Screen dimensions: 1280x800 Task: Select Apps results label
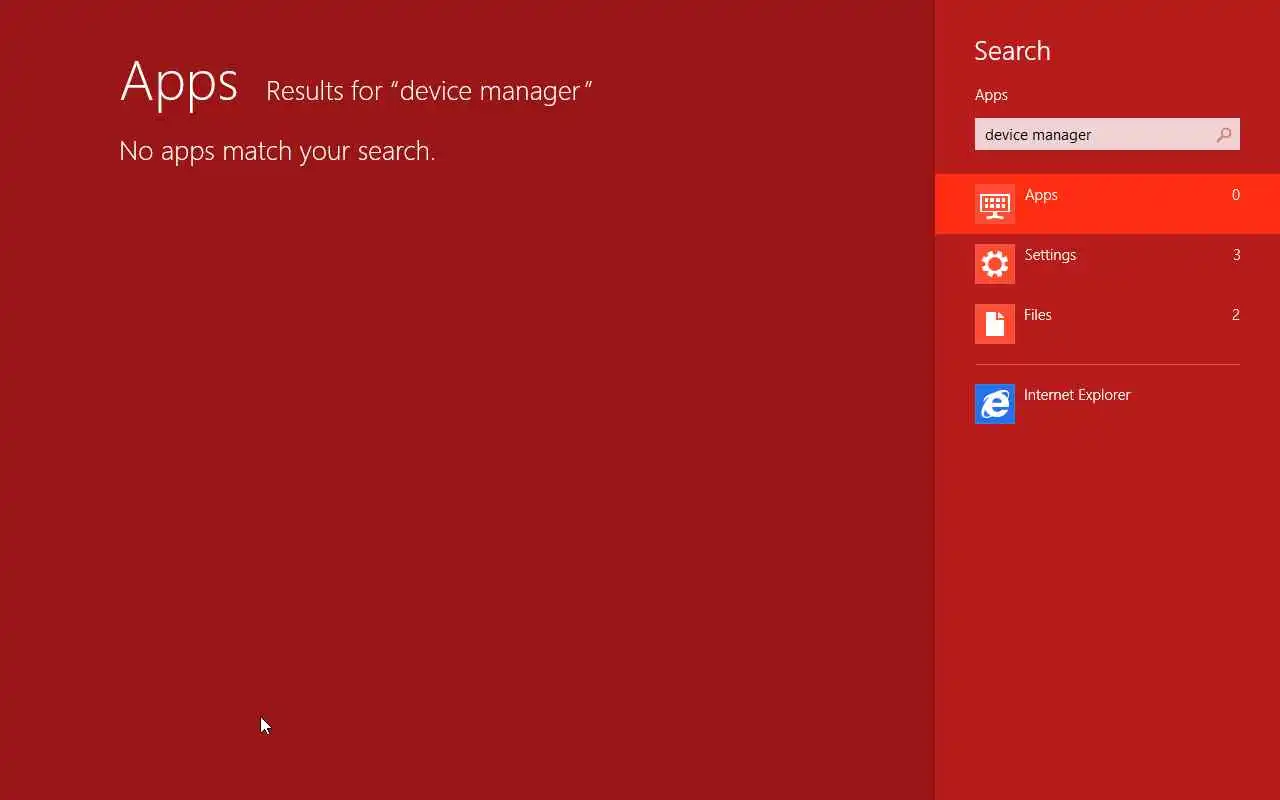(1041, 195)
